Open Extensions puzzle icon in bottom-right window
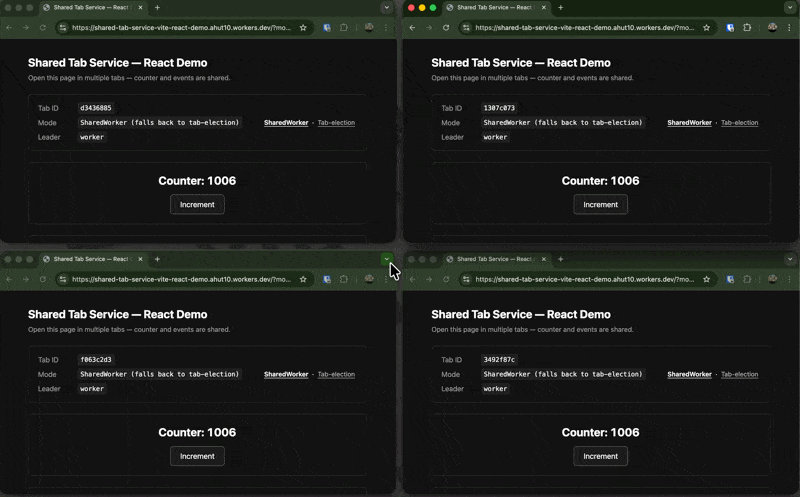The height and width of the screenshot is (497, 800). coord(747,279)
